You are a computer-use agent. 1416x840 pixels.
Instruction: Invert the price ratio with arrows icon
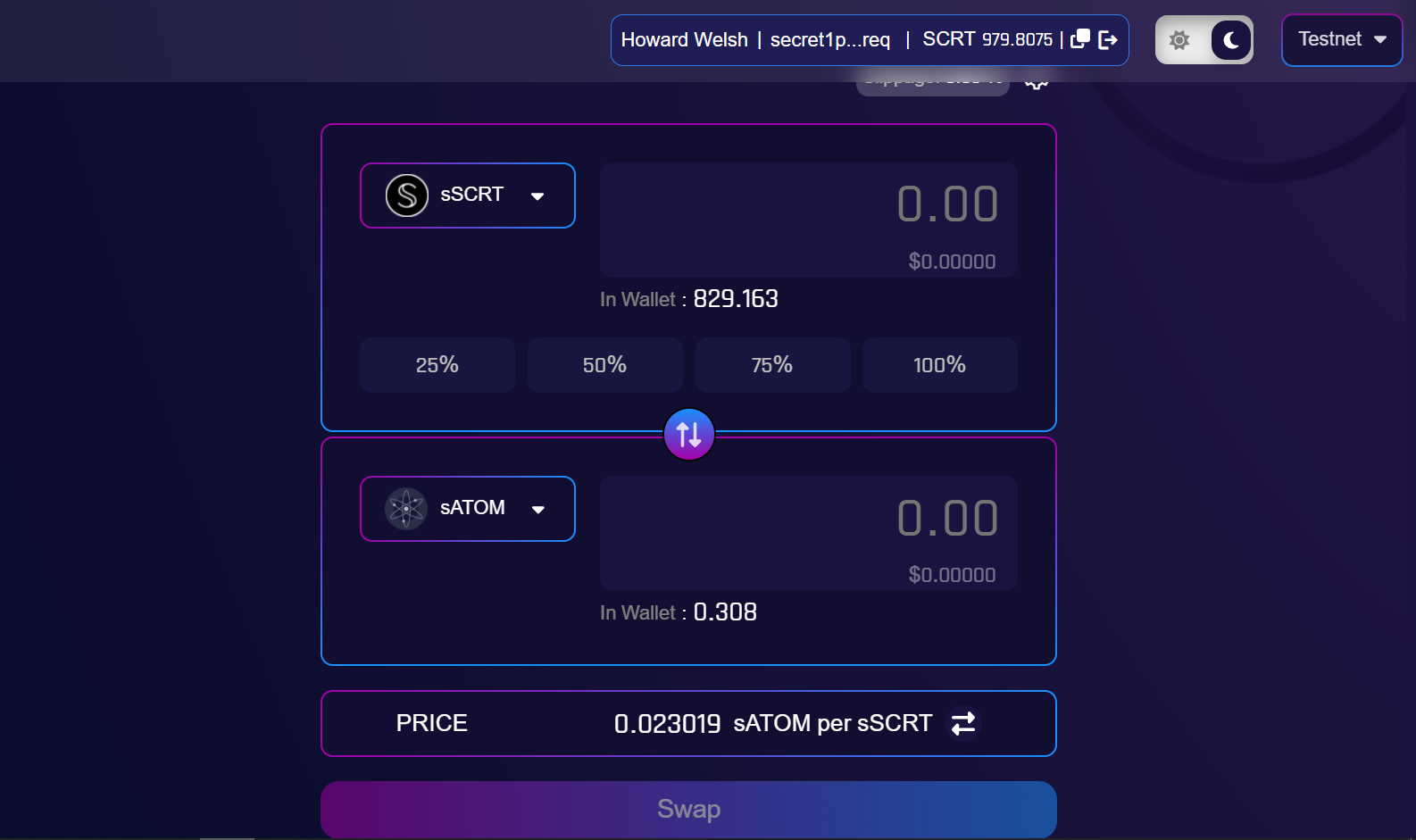click(963, 723)
